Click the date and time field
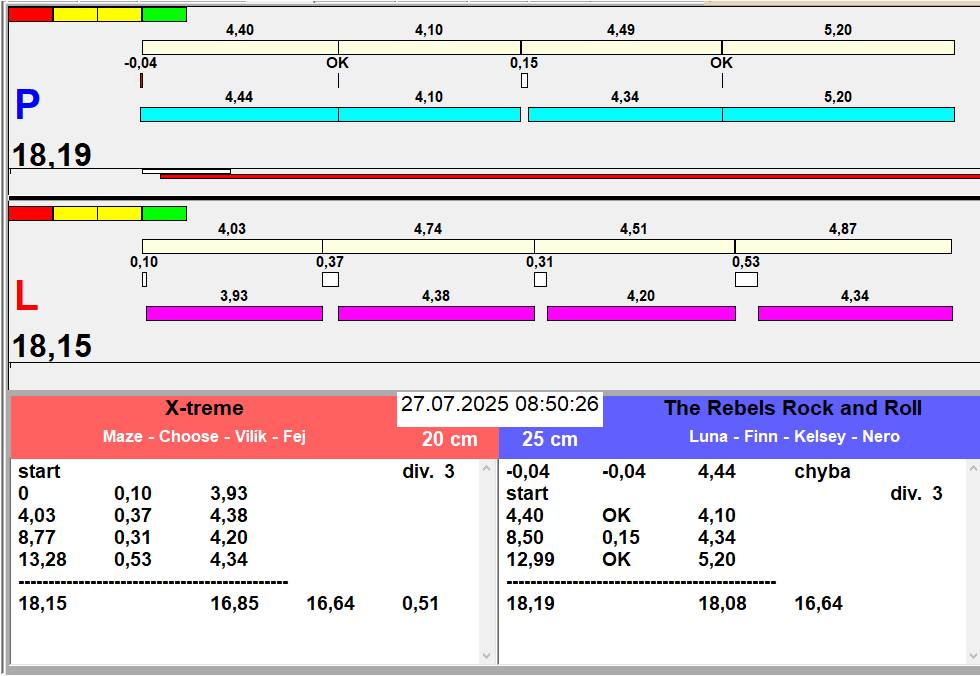Screen dimensions: 980x676 500,405
